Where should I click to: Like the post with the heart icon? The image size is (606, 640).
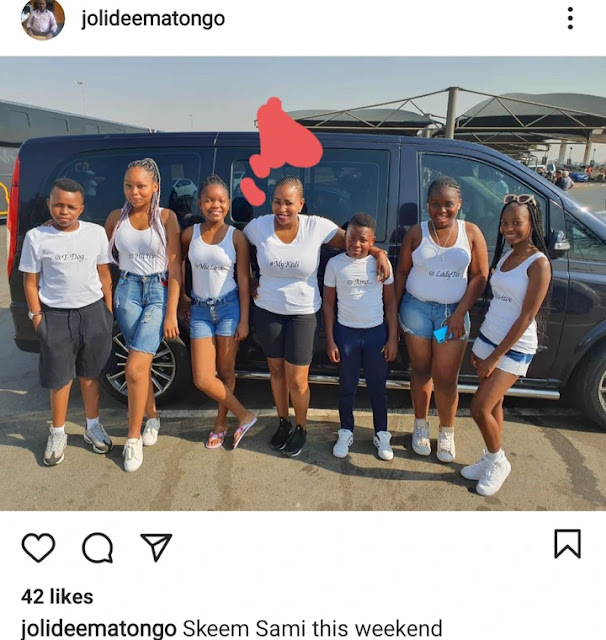[x=38, y=547]
